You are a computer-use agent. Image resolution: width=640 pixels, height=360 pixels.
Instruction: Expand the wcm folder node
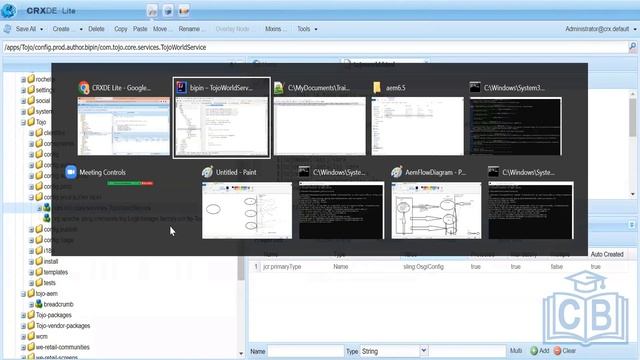(x=23, y=337)
